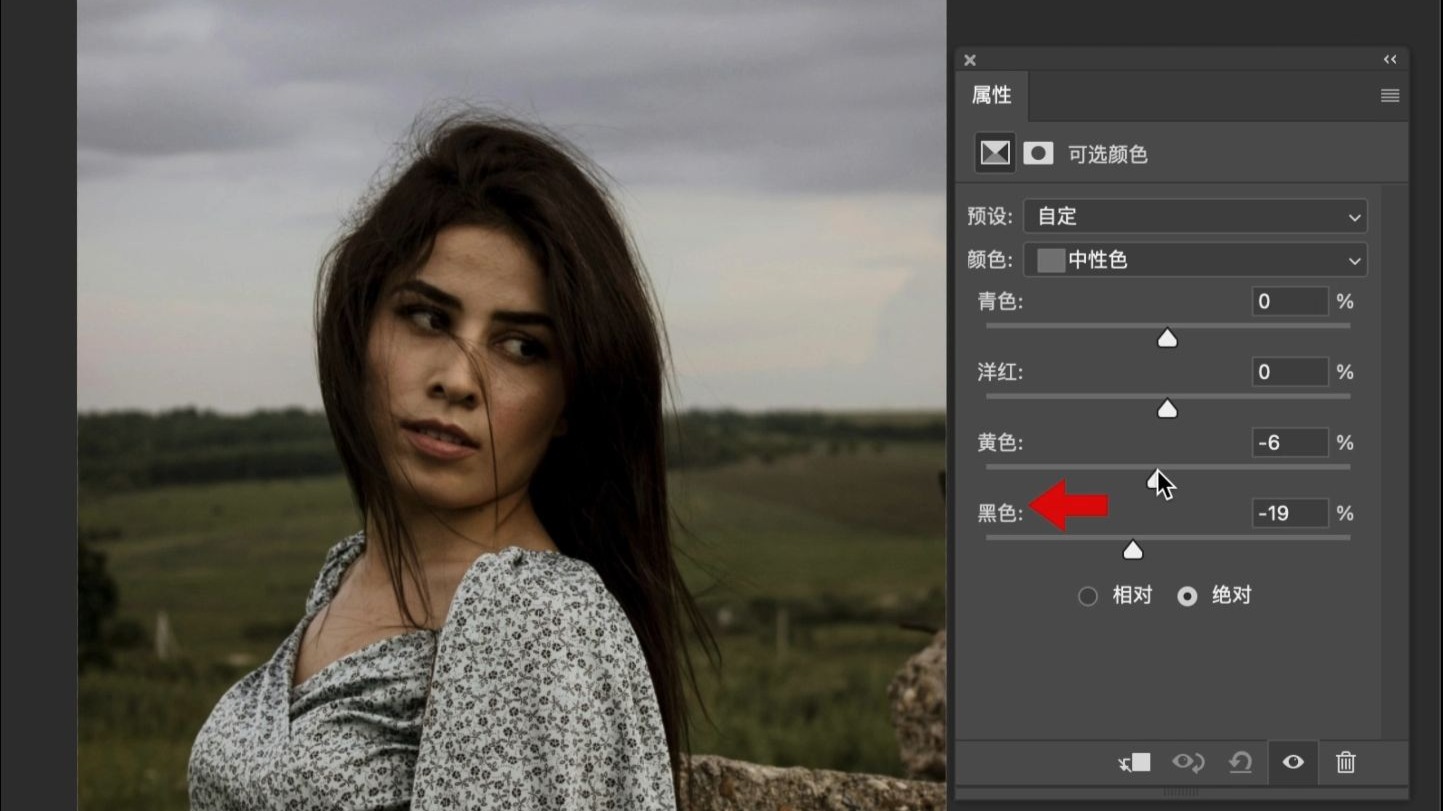Switch to the 属性 tab
This screenshot has height=811, width=1443.
click(x=991, y=95)
